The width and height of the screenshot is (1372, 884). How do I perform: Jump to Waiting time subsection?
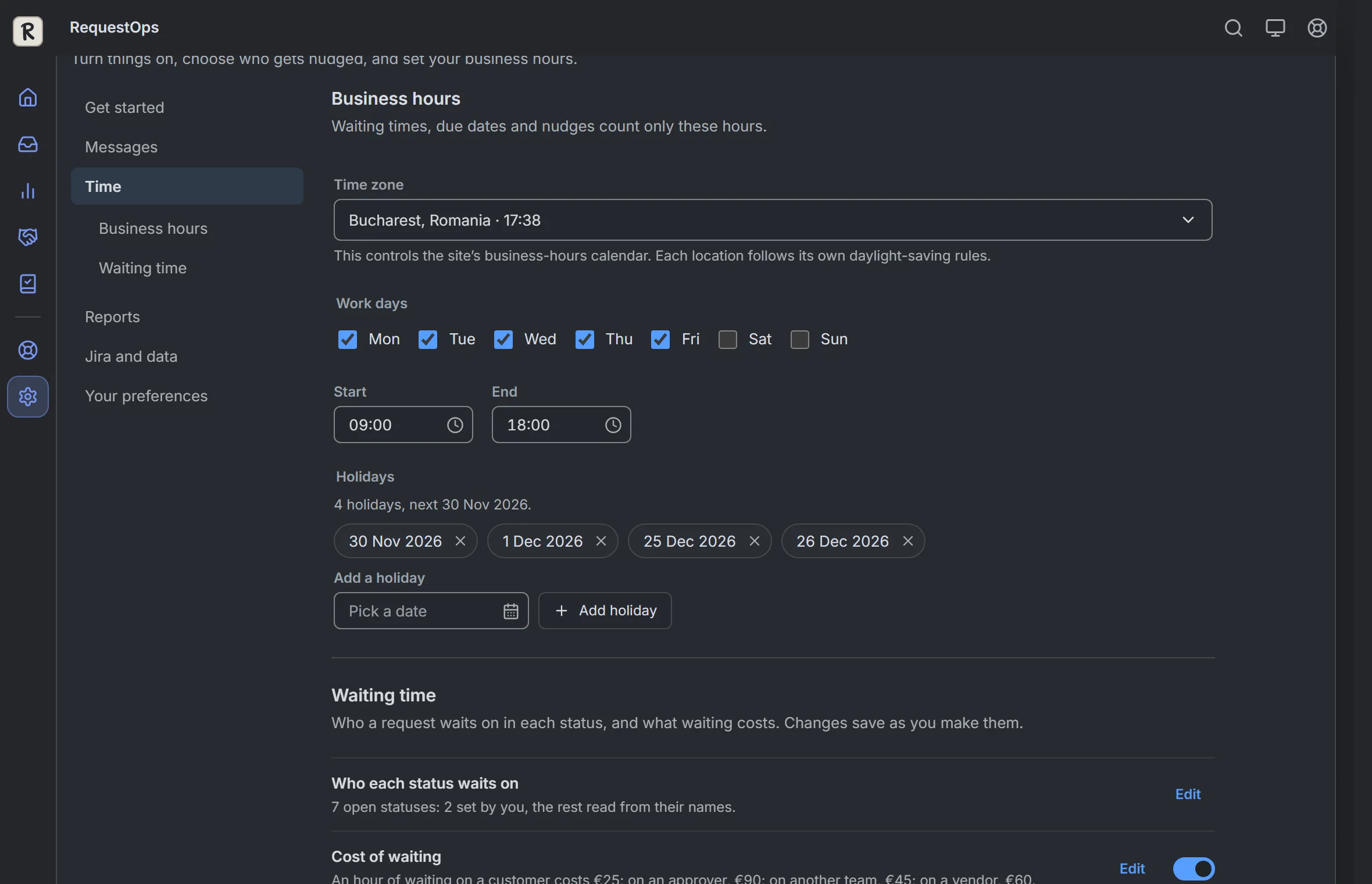[x=142, y=268]
